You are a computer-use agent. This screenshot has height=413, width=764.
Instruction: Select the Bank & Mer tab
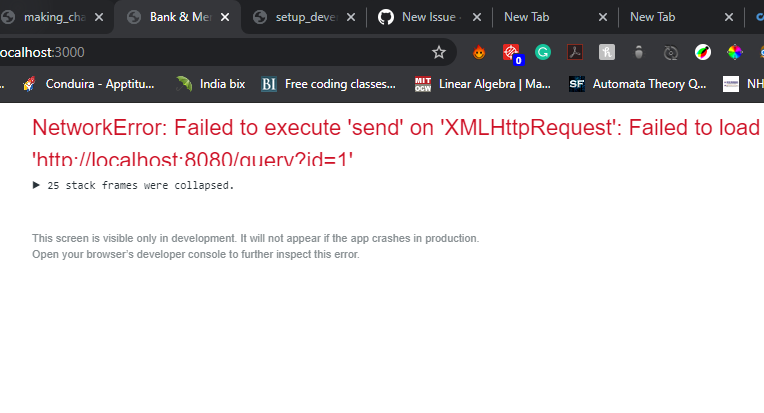[177, 18]
